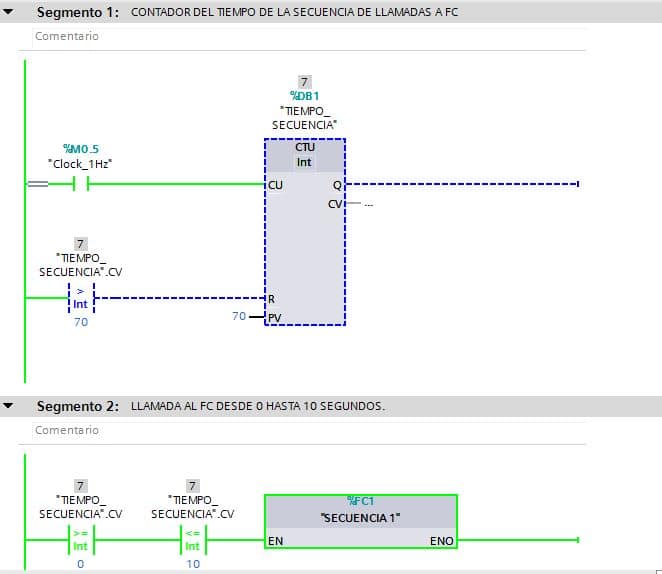Select the >= Int comparator in Segmento 2

(x=80, y=540)
